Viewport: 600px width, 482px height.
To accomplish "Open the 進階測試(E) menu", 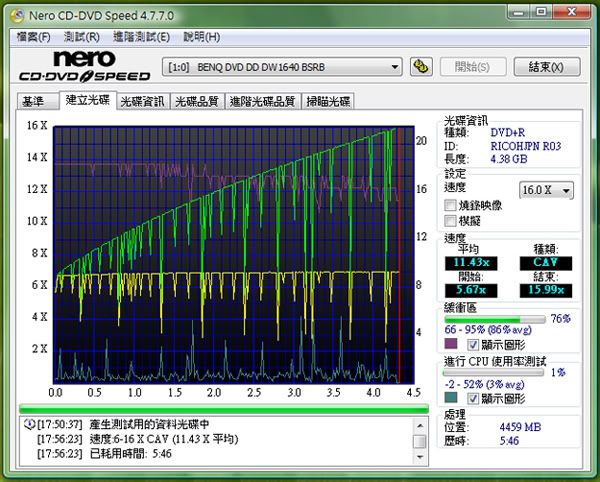I will click(x=142, y=37).
